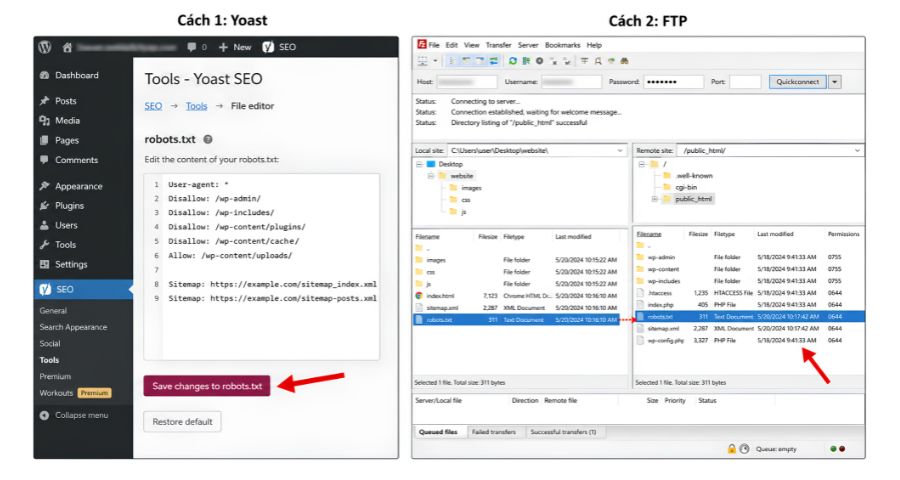Click the comments bubble icon in admin bar

[x=192, y=47]
